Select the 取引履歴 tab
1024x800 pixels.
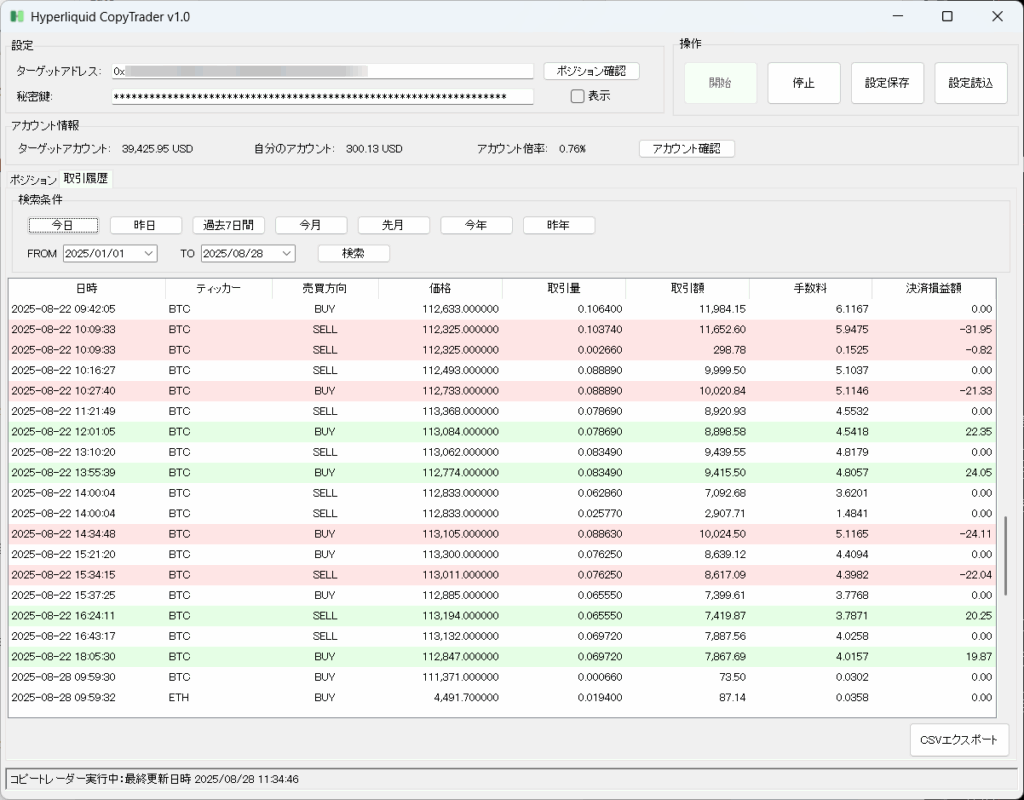pos(86,178)
